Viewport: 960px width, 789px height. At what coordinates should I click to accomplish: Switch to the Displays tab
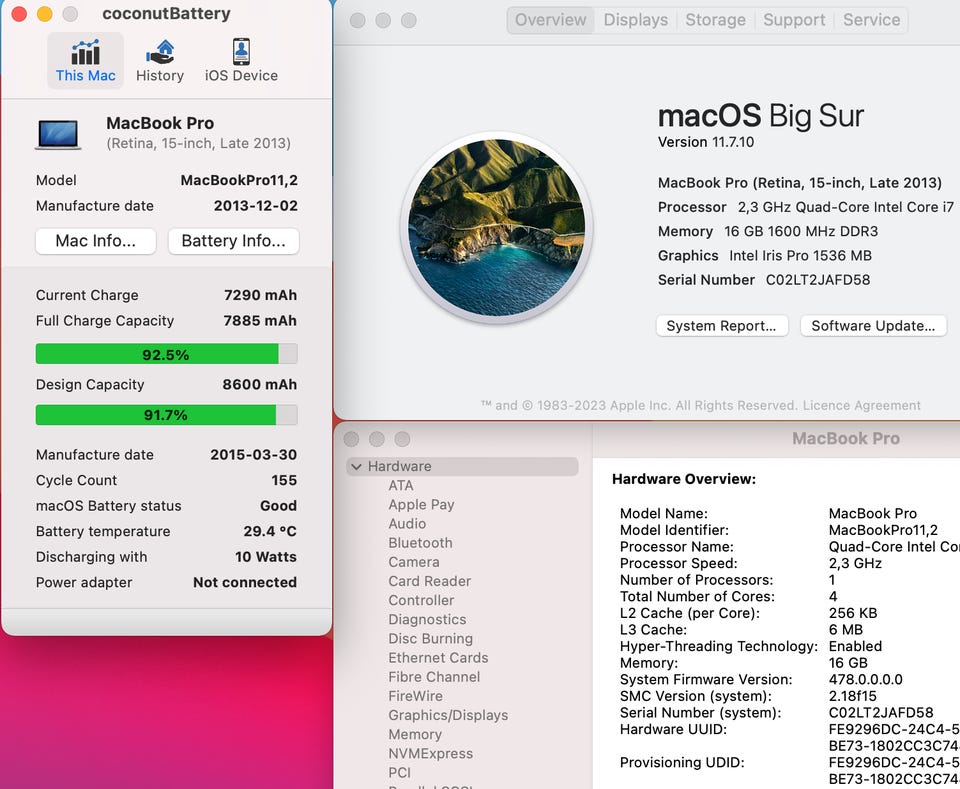(635, 20)
